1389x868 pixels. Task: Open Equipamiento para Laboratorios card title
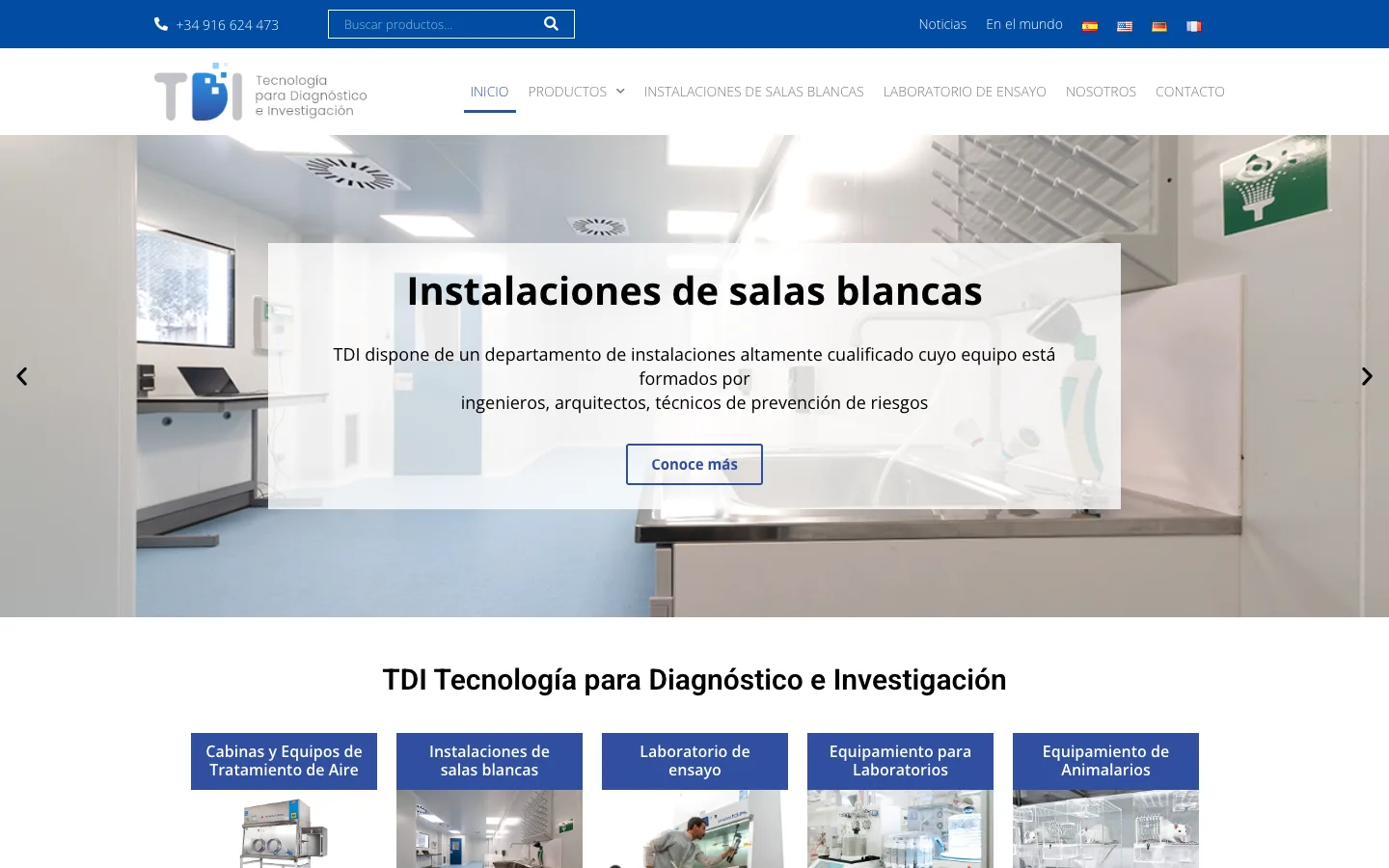pyautogui.click(x=900, y=761)
